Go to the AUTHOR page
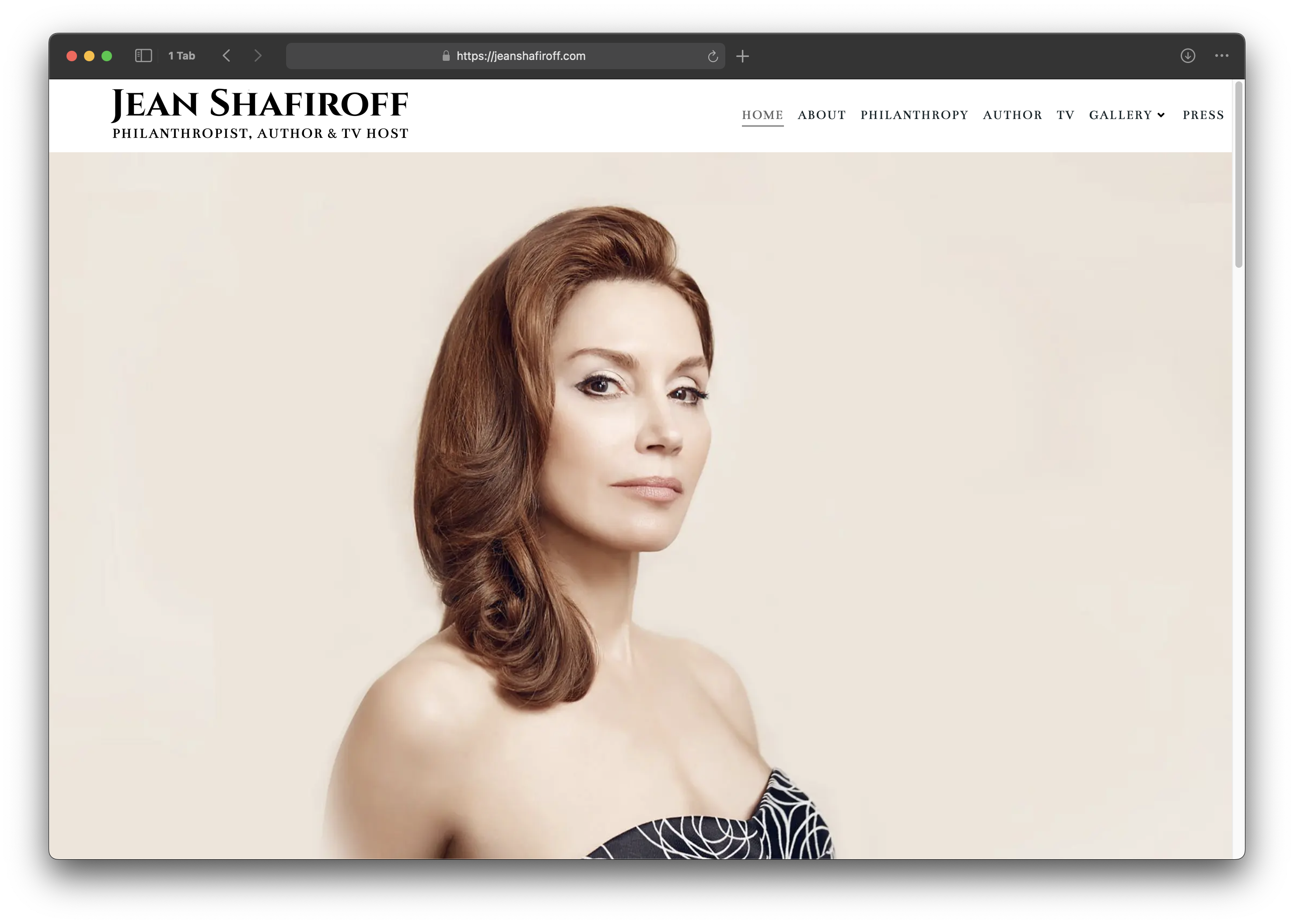This screenshot has width=1294, height=924. [x=1012, y=115]
